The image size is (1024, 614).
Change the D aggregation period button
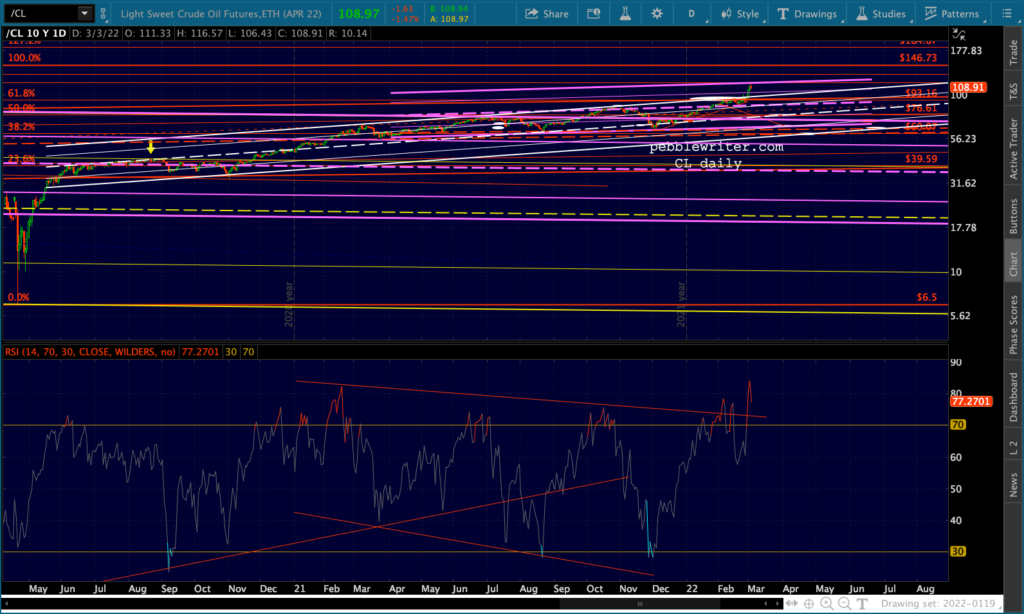click(690, 14)
